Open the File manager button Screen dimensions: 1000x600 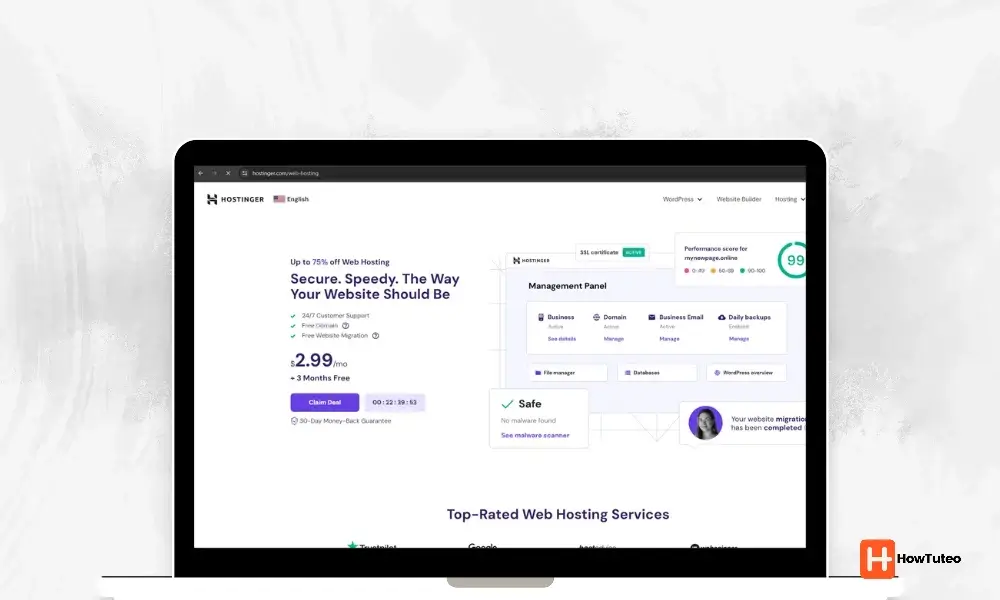tap(568, 372)
